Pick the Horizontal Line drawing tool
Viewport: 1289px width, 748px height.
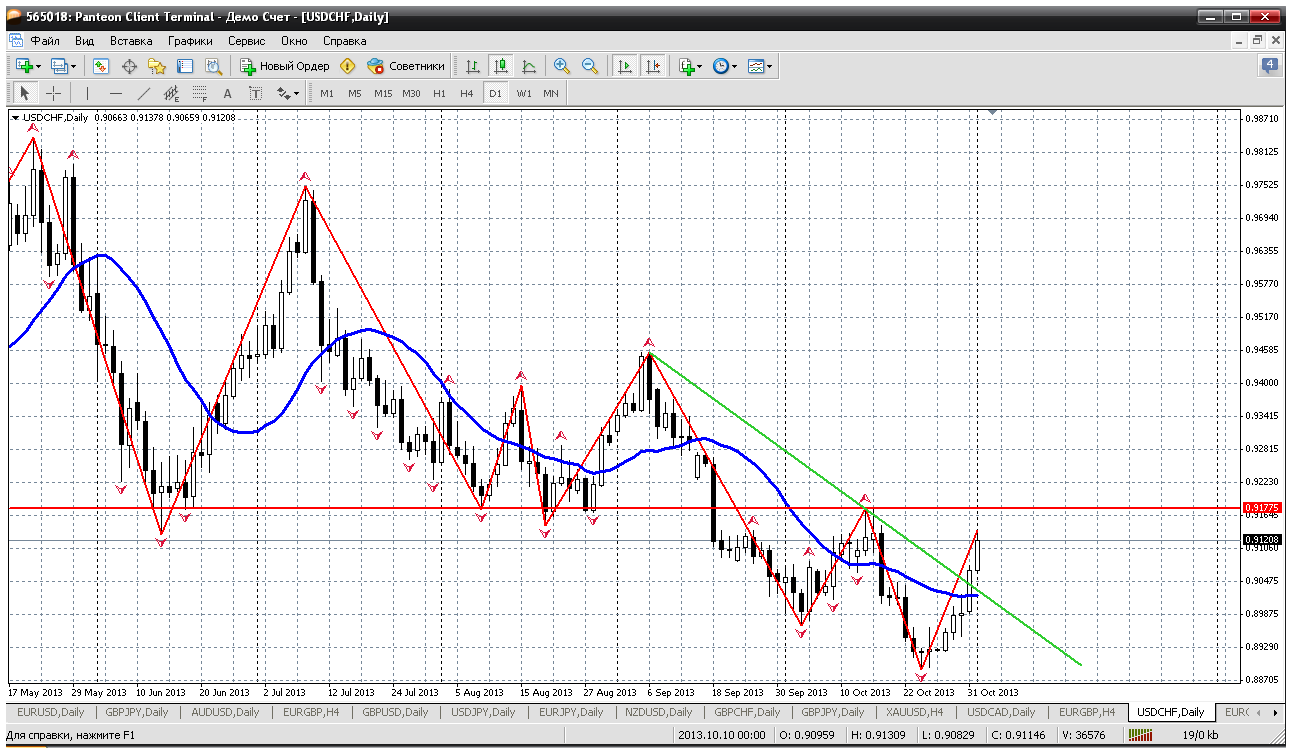point(116,93)
